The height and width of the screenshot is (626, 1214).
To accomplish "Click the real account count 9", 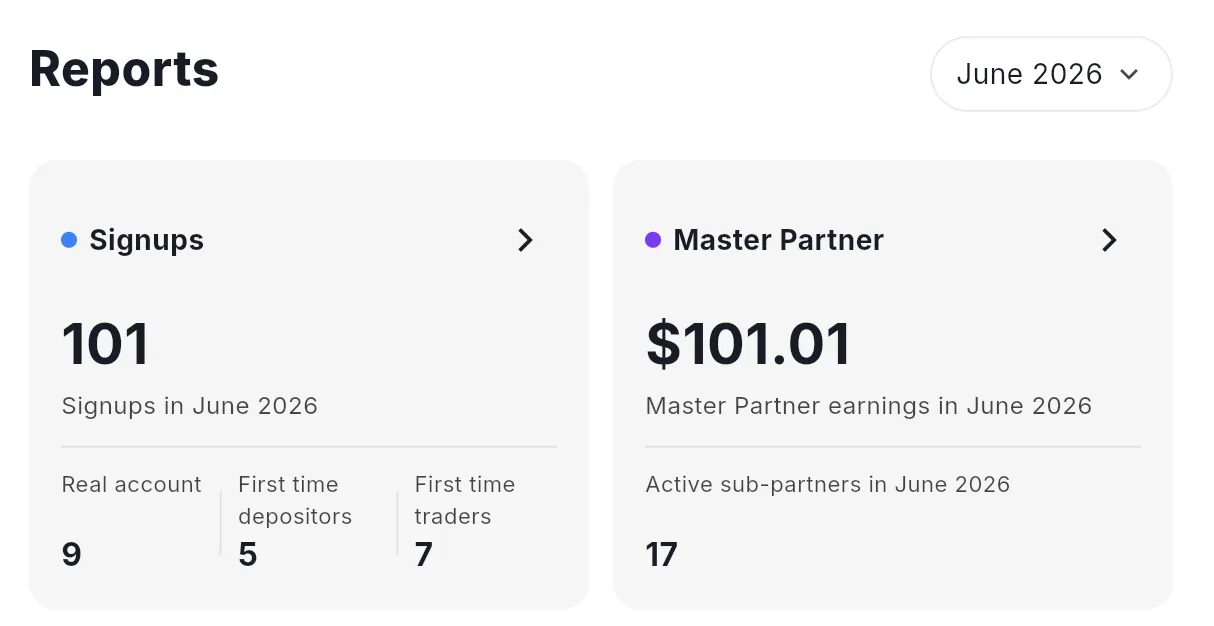I will (x=71, y=554).
